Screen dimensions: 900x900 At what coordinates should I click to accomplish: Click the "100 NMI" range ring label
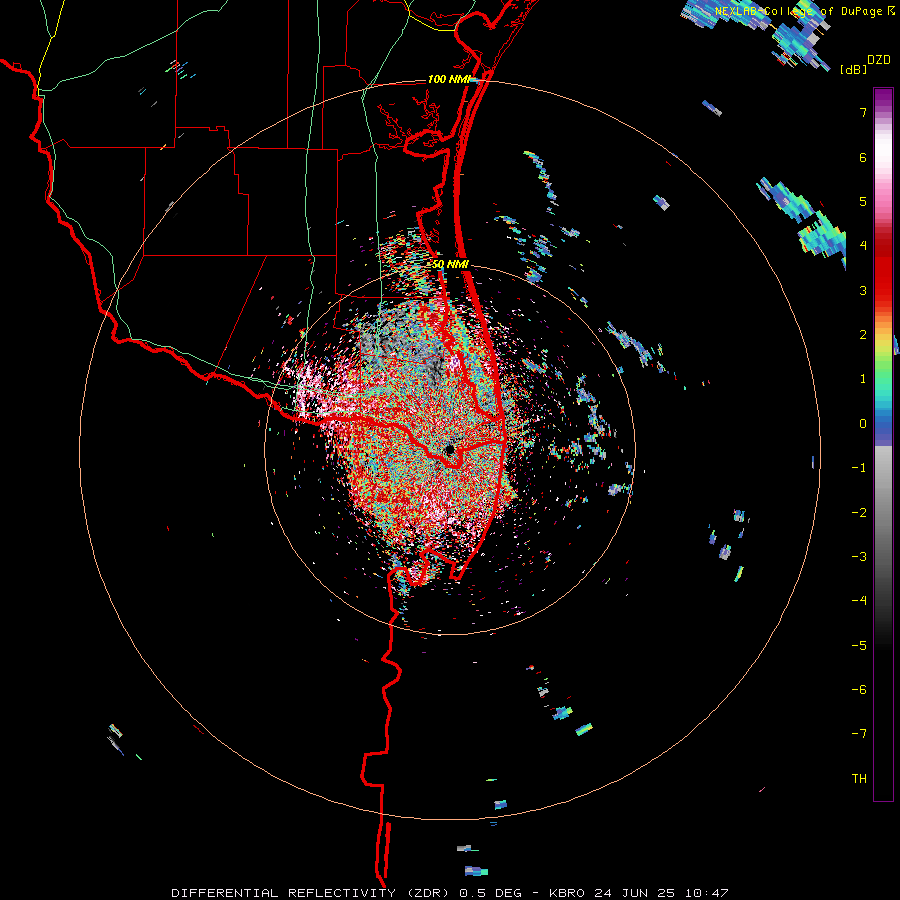click(449, 79)
